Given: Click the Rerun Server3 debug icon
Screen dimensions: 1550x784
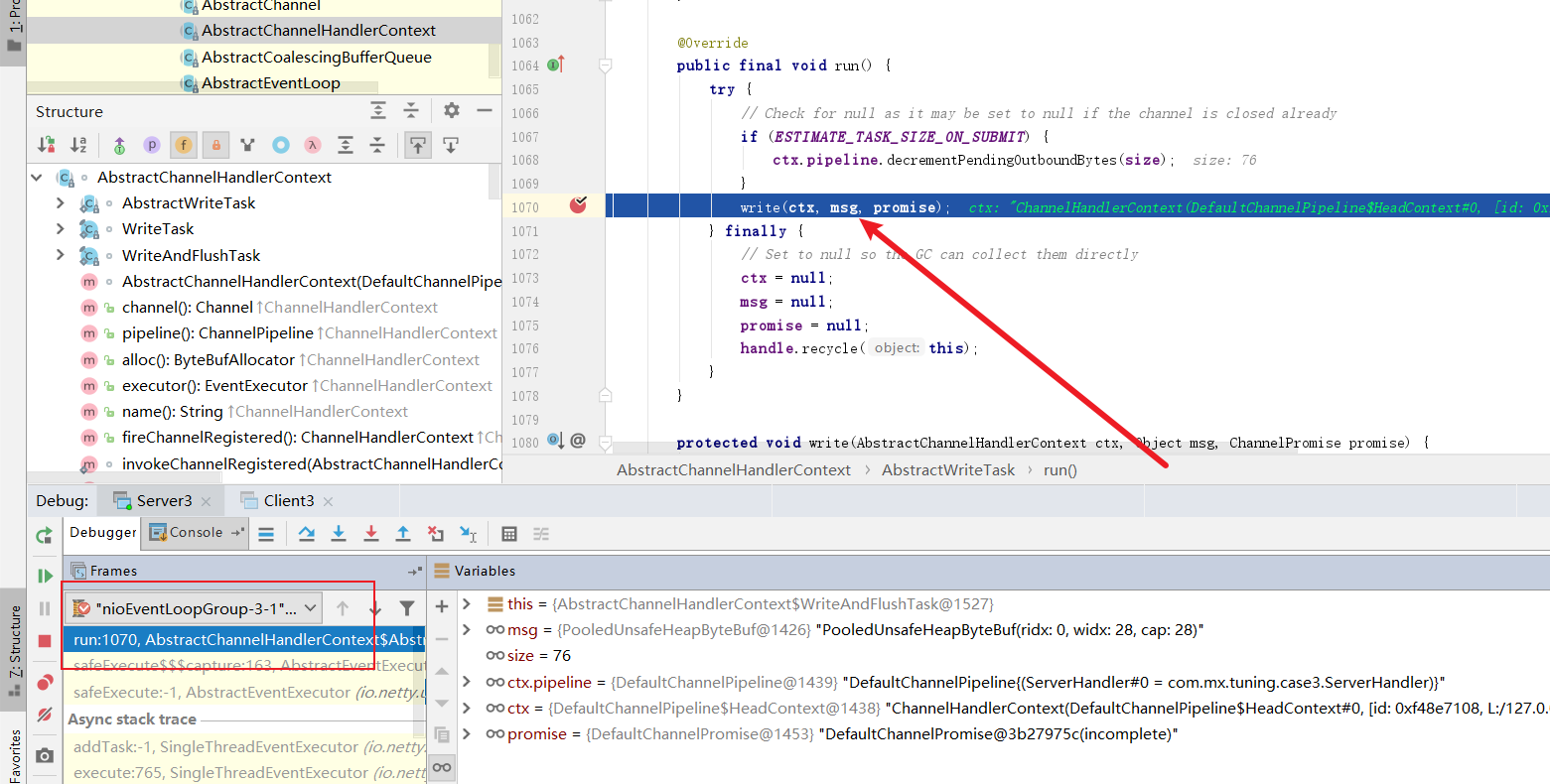Looking at the screenshot, I should point(45,536).
